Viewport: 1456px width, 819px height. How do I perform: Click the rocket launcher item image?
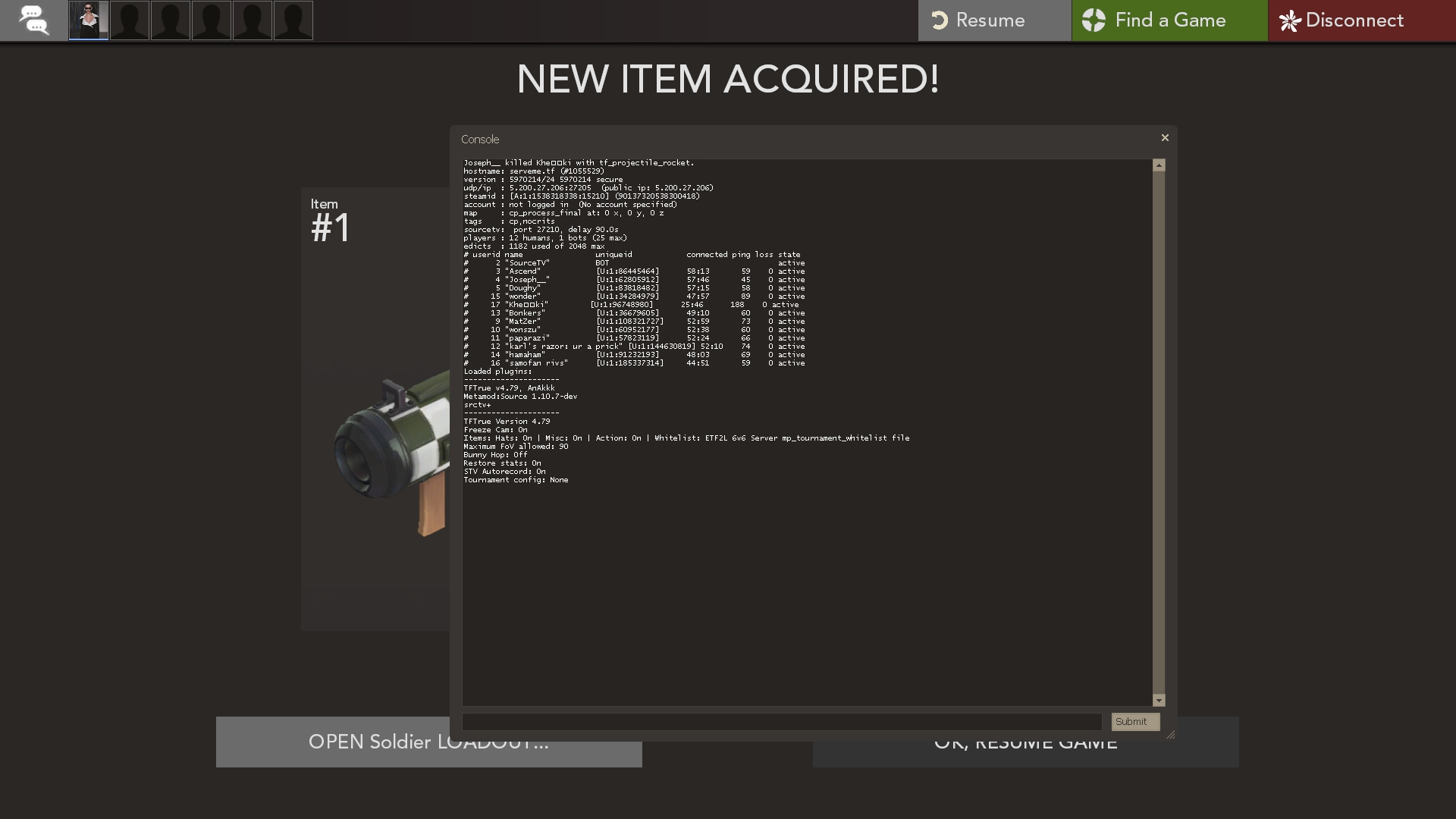[392, 453]
